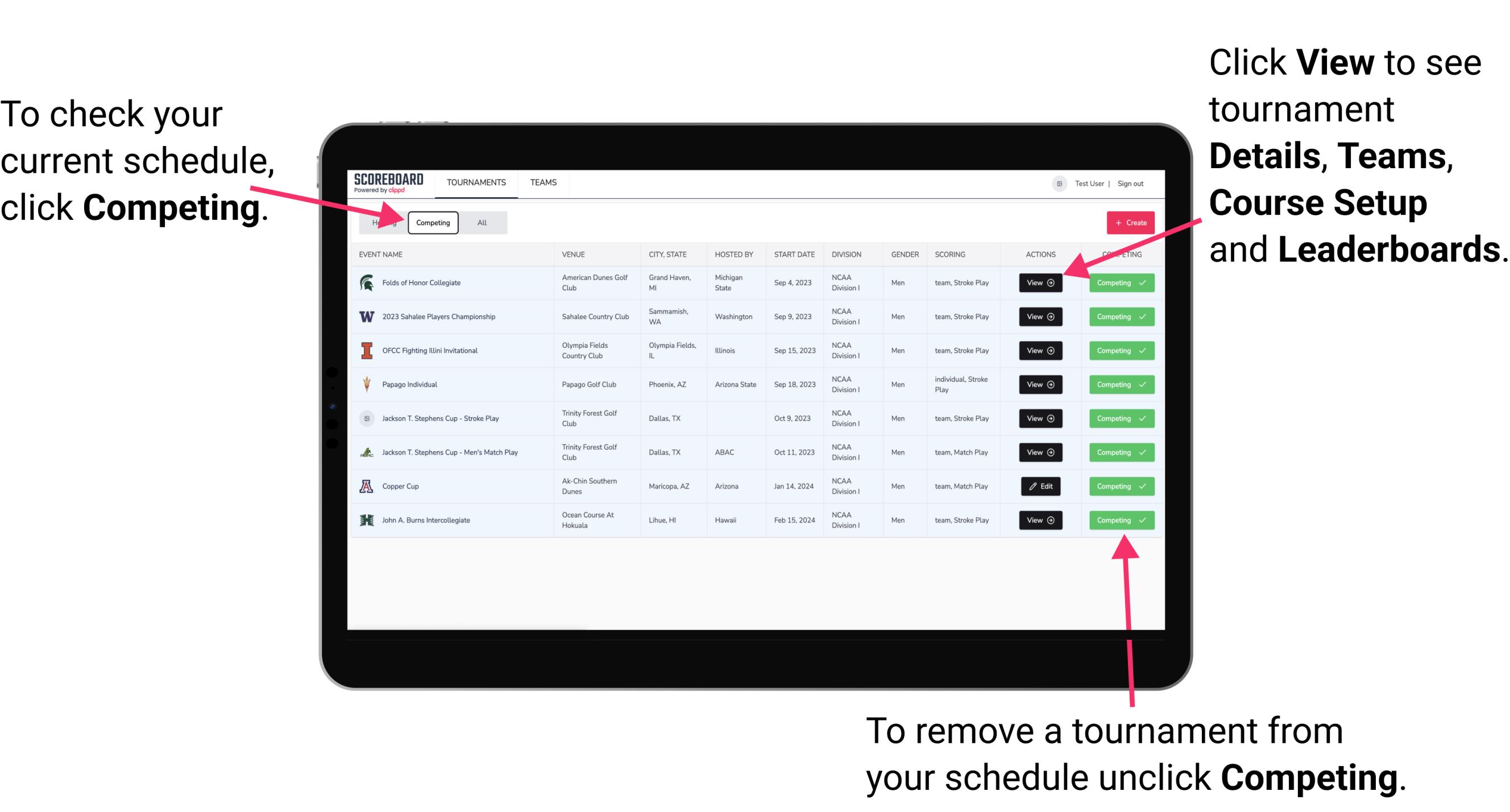Screen dimensions: 1510x812
Task: Click the View icon for Jackson T. Stephens Cup Stroke Play
Action: (x=1040, y=418)
